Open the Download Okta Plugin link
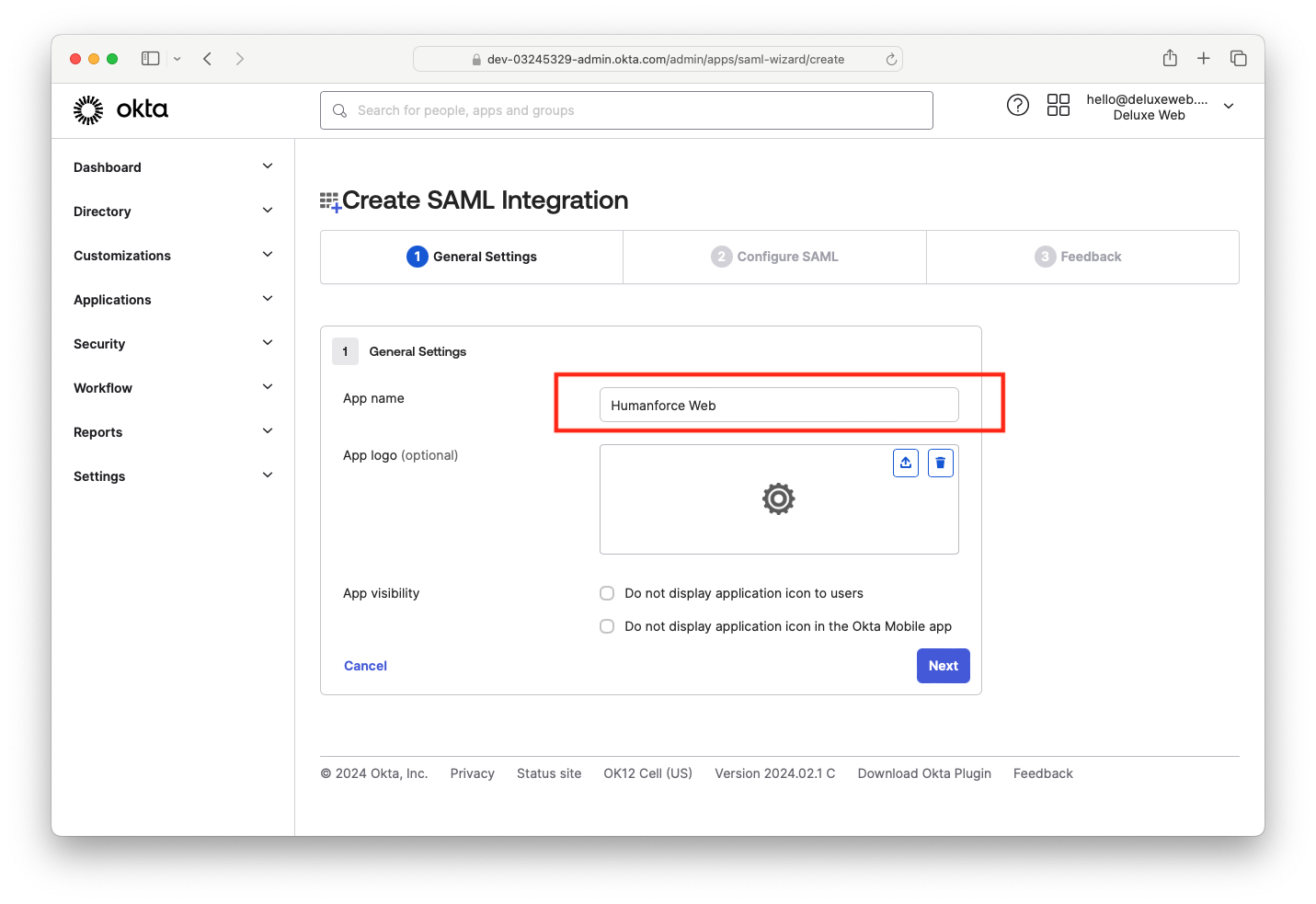Viewport: 1316px width, 904px height. 924,773
